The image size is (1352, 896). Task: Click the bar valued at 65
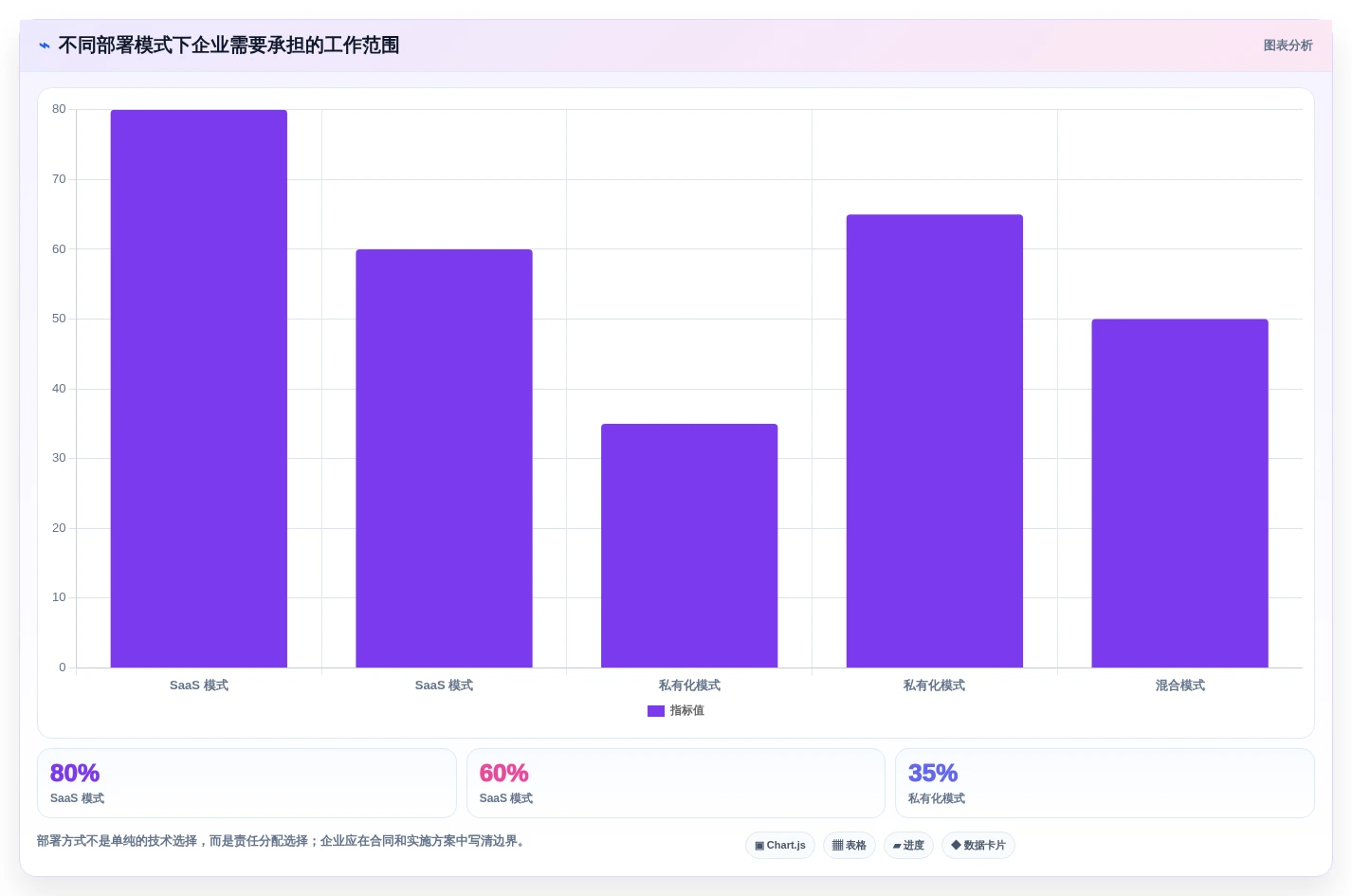(935, 441)
